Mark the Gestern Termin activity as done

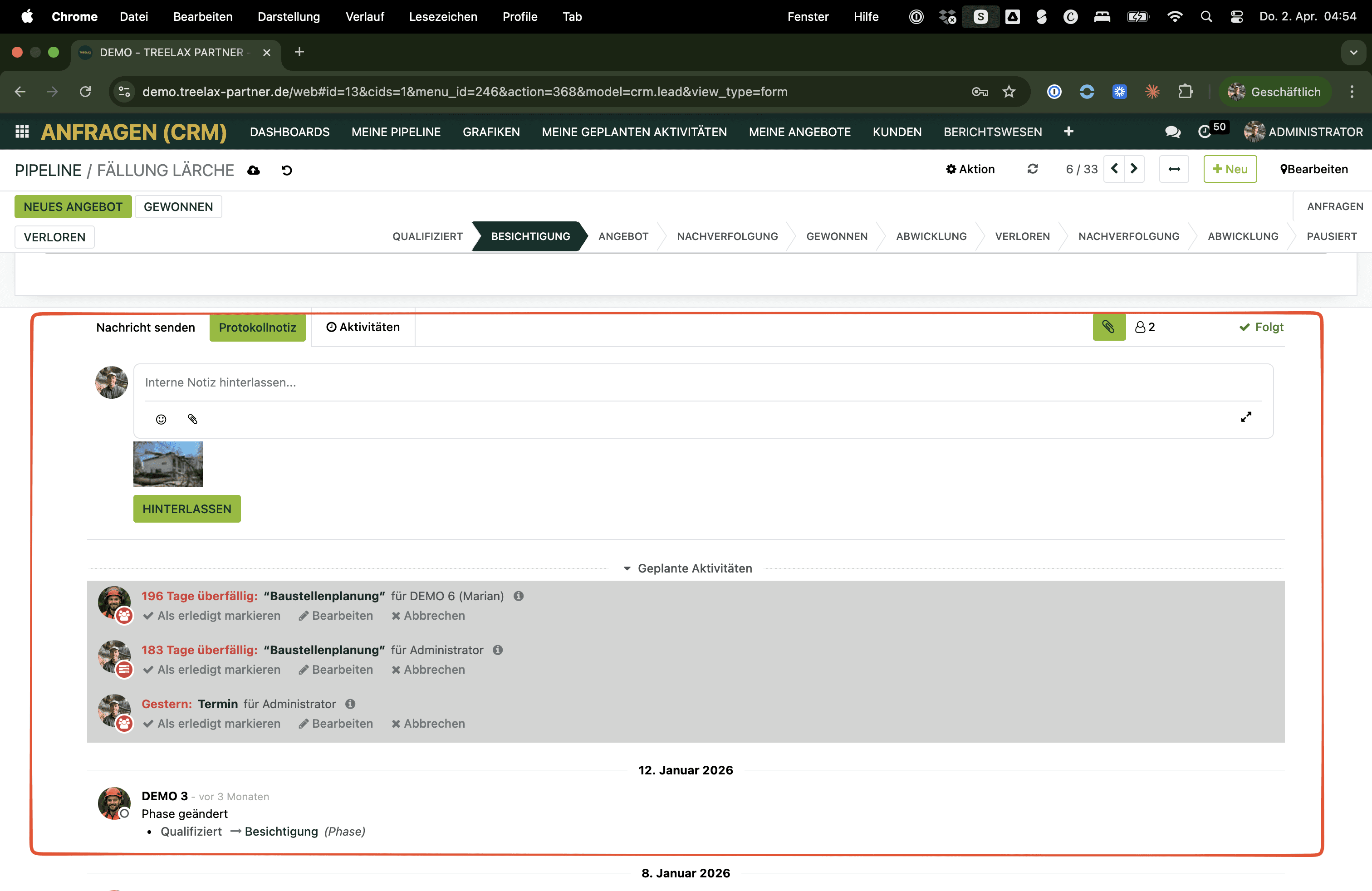coord(212,723)
